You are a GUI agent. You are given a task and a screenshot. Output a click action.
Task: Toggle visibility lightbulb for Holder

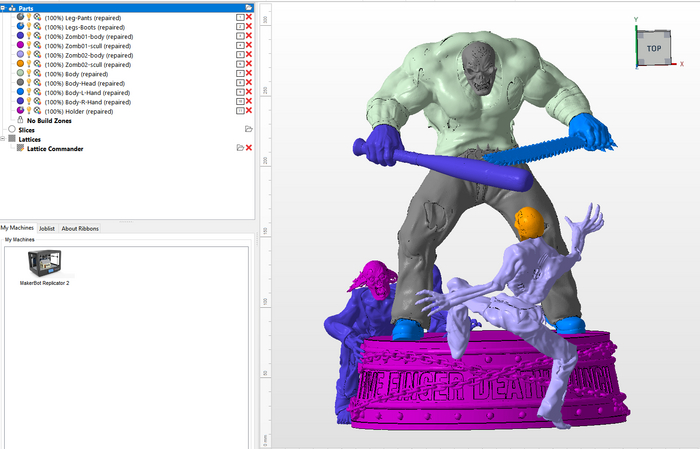click(x=29, y=111)
